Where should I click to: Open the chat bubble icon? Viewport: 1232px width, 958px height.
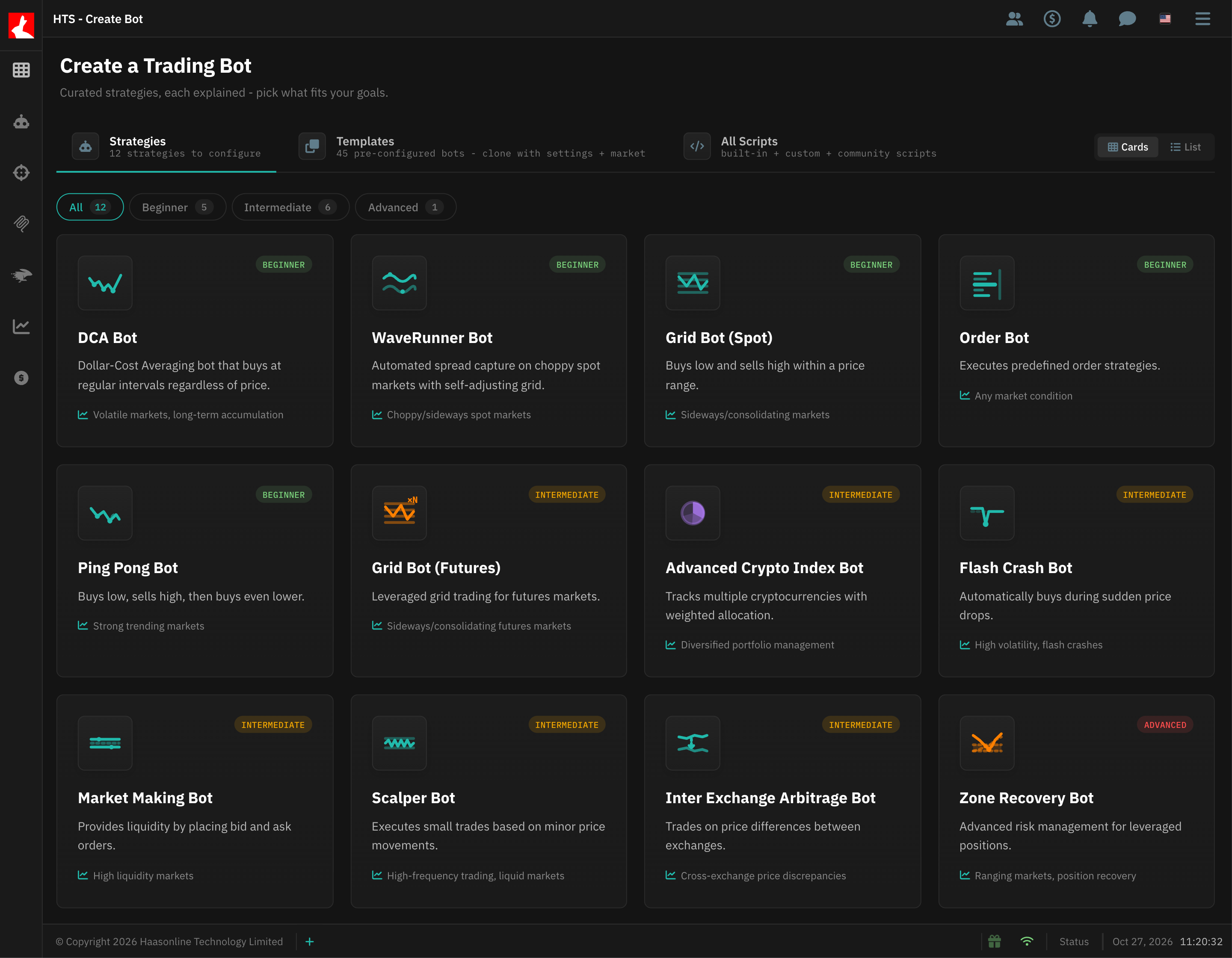click(x=1127, y=19)
